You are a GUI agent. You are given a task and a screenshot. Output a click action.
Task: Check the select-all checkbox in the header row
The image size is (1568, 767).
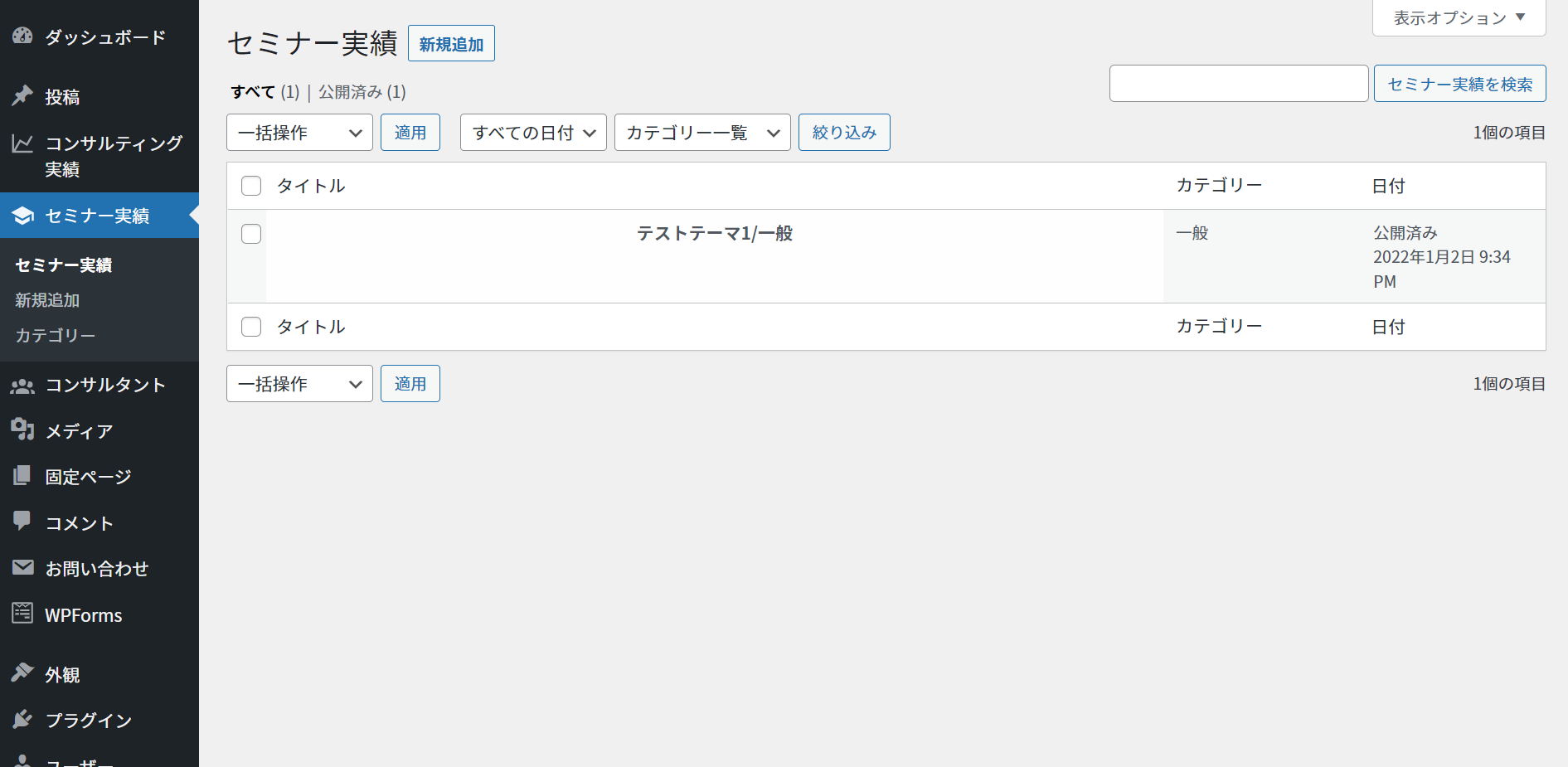coord(250,186)
